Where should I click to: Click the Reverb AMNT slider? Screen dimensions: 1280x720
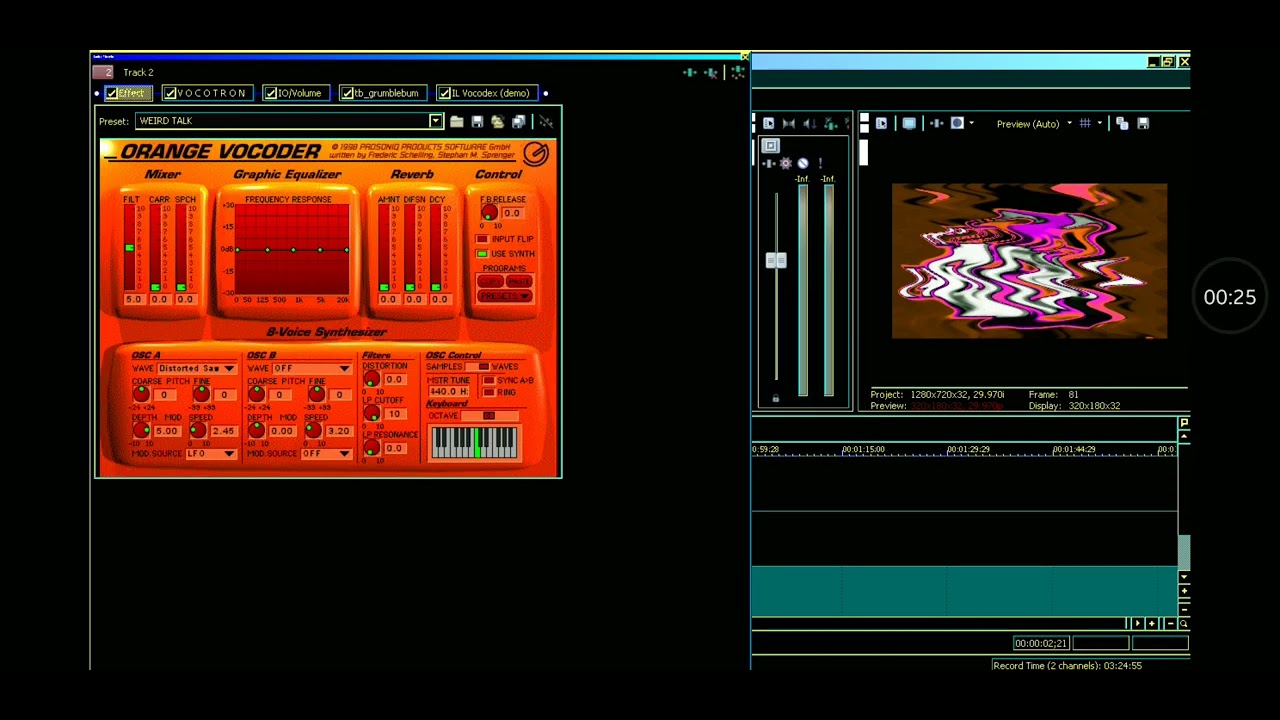coord(384,248)
